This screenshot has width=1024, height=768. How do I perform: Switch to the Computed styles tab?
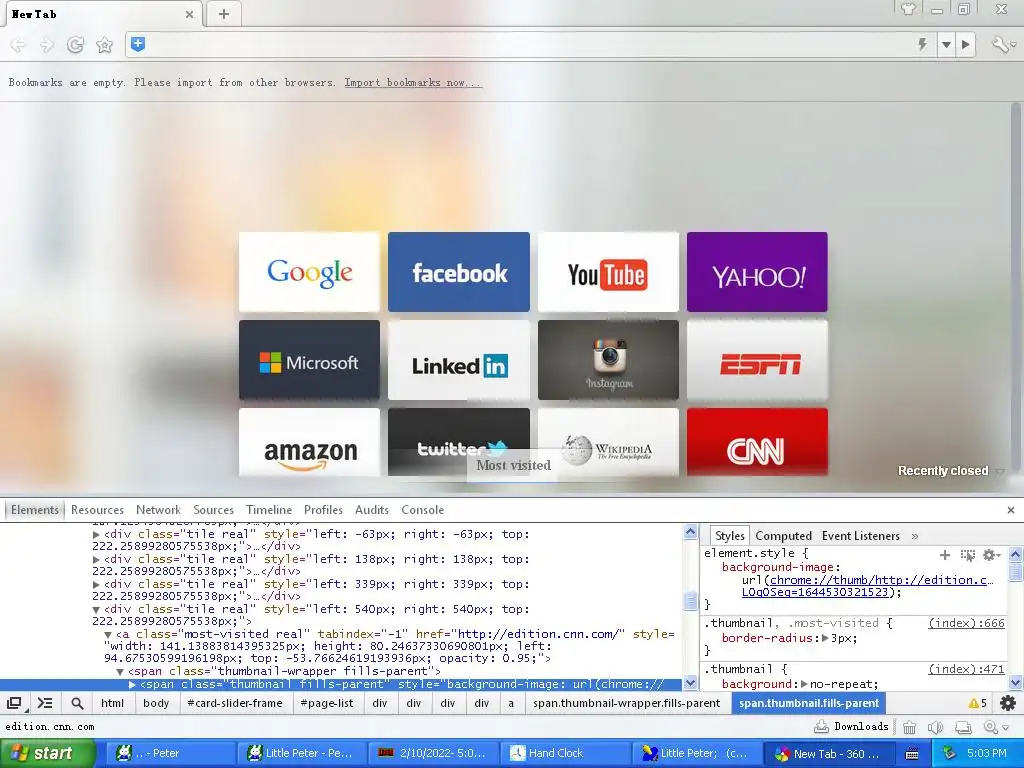[x=783, y=536]
